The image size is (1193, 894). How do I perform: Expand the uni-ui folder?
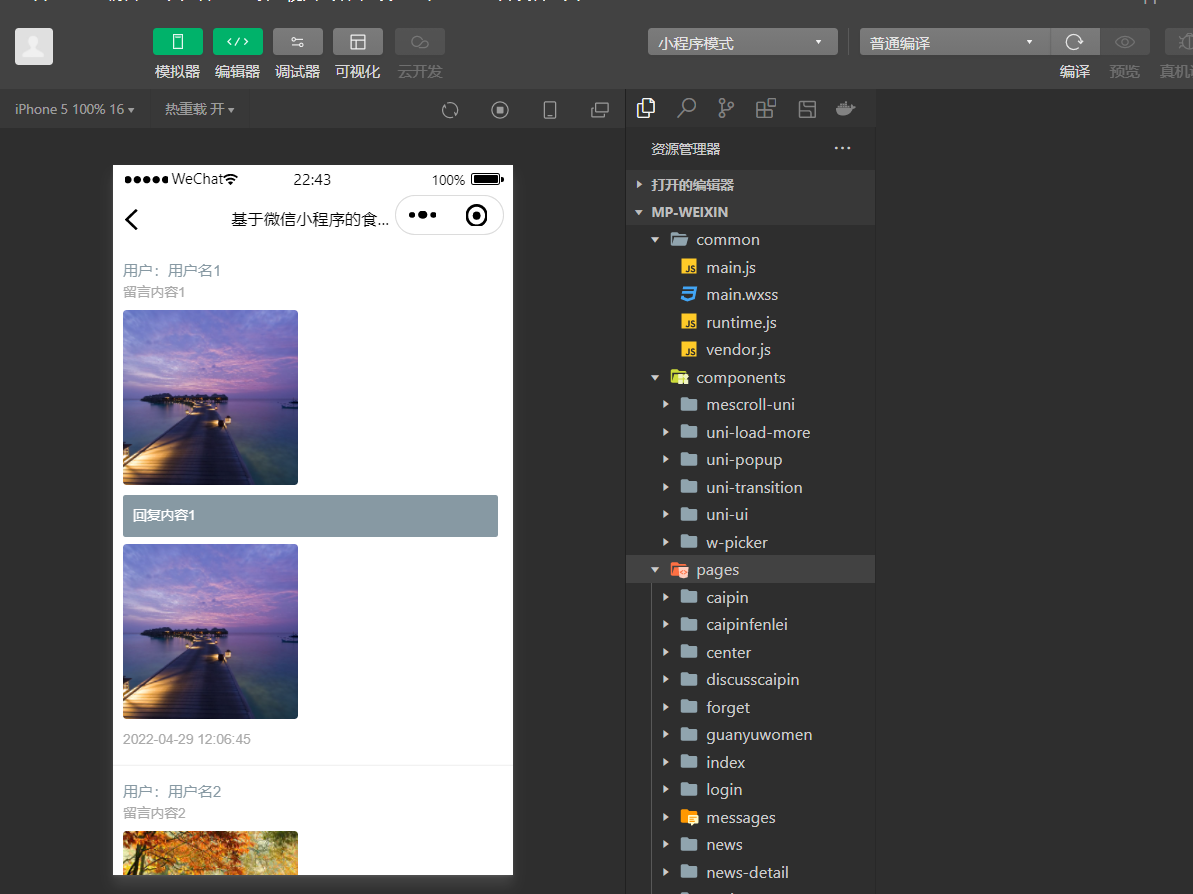(x=750, y=514)
